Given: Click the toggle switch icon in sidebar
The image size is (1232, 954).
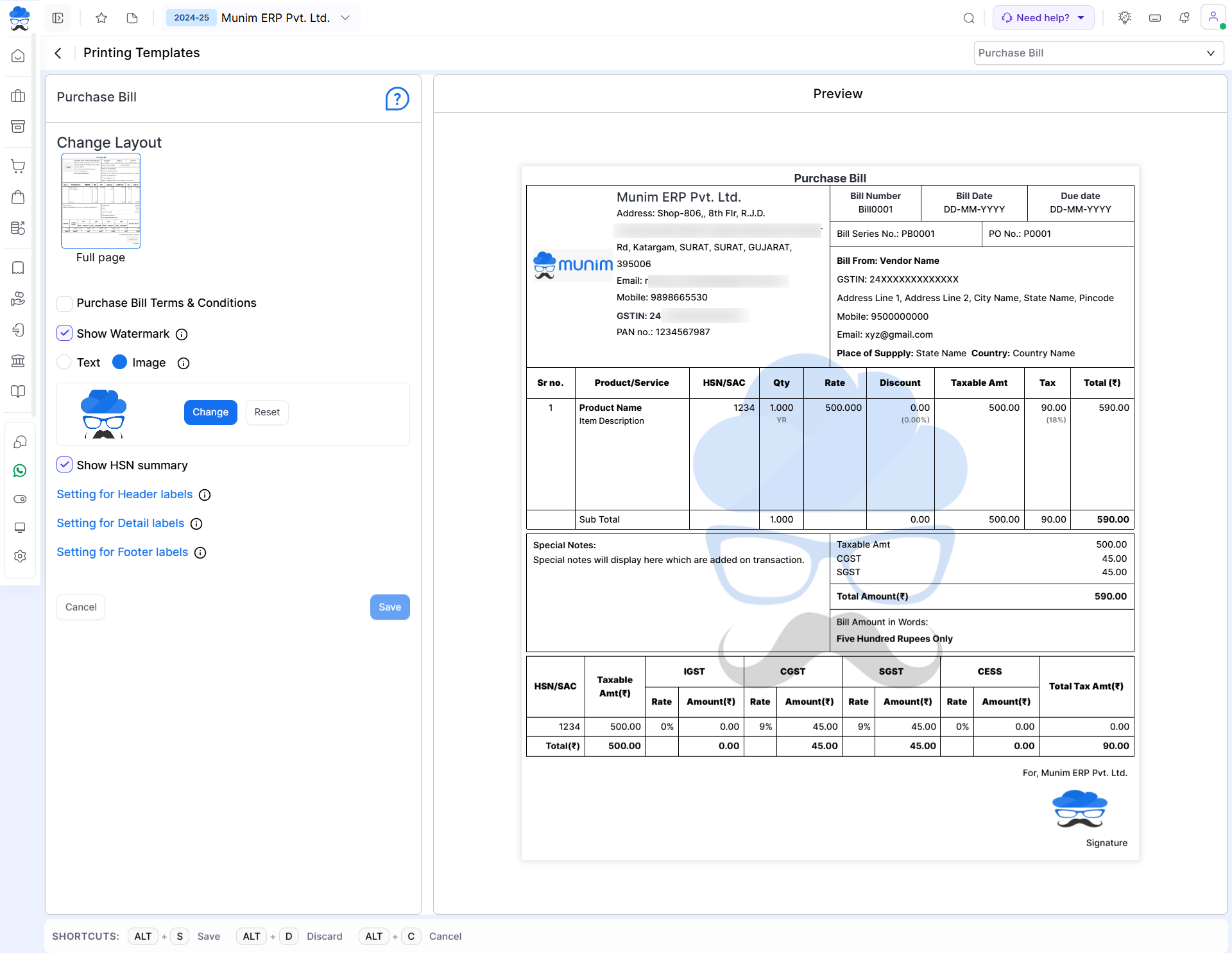Looking at the screenshot, I should click(20, 499).
